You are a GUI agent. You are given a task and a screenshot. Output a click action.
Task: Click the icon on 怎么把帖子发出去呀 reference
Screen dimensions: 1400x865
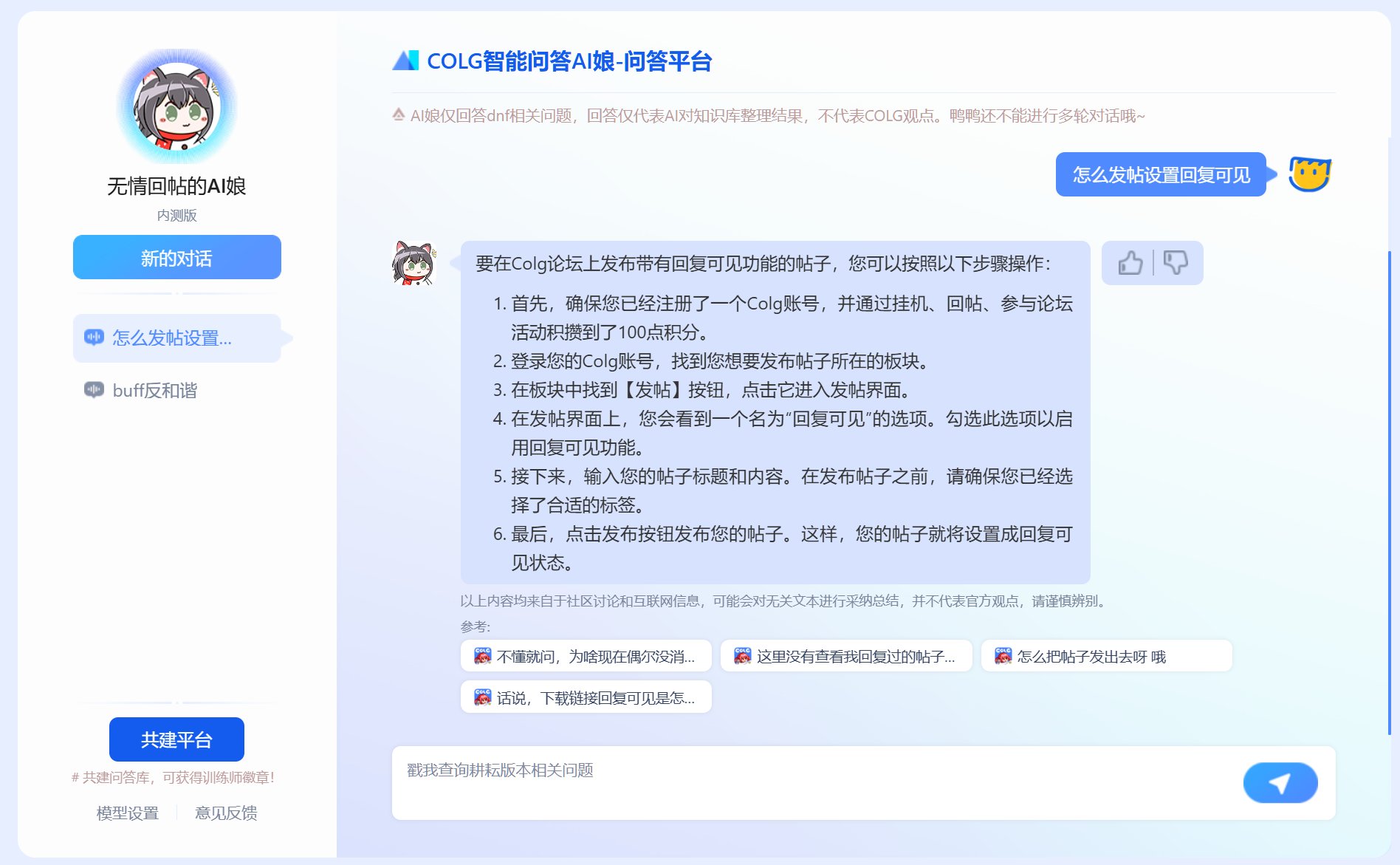point(1003,656)
